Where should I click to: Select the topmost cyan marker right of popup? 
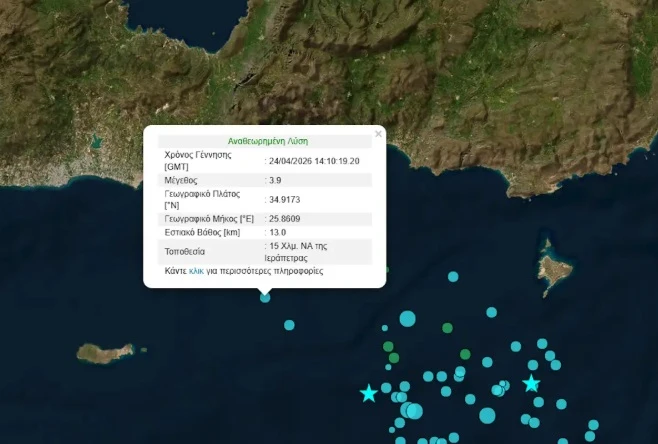point(453,276)
